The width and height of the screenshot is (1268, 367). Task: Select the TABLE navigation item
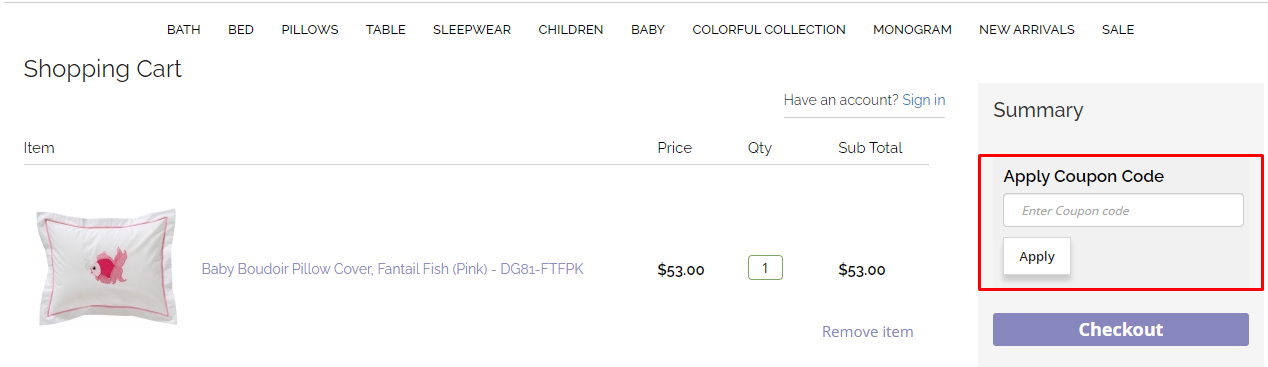(386, 30)
